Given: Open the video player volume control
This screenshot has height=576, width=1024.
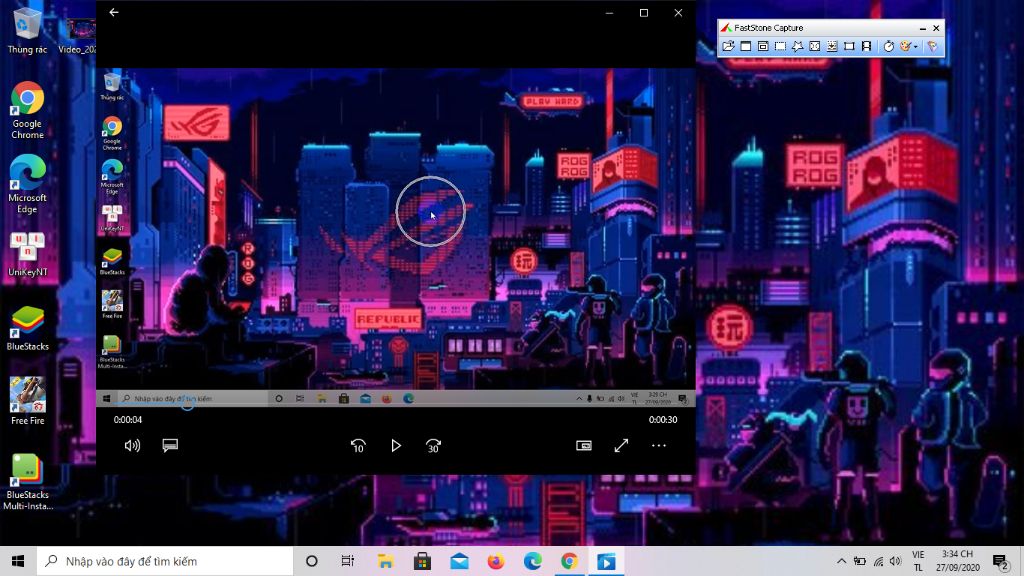Looking at the screenshot, I should click(132, 445).
